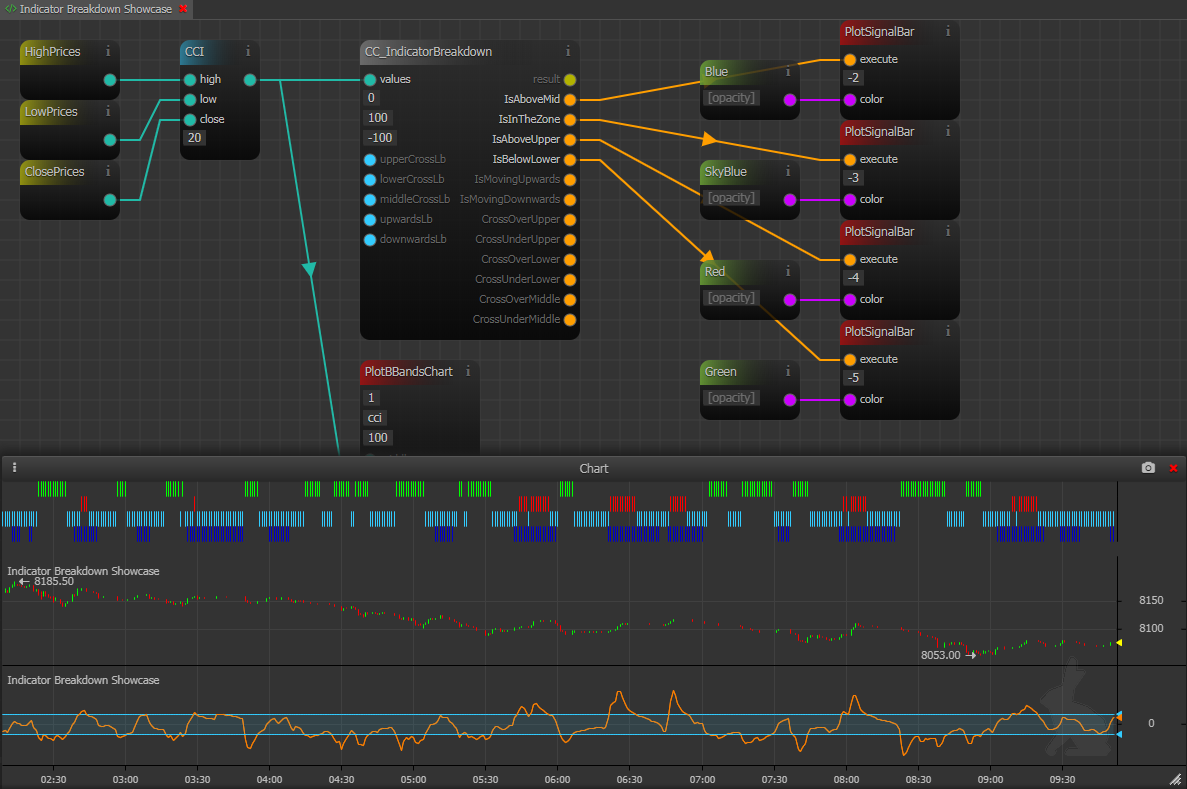
Task: Edit the CC_IndicatorBreakdown field showing -100
Action: click(x=380, y=138)
